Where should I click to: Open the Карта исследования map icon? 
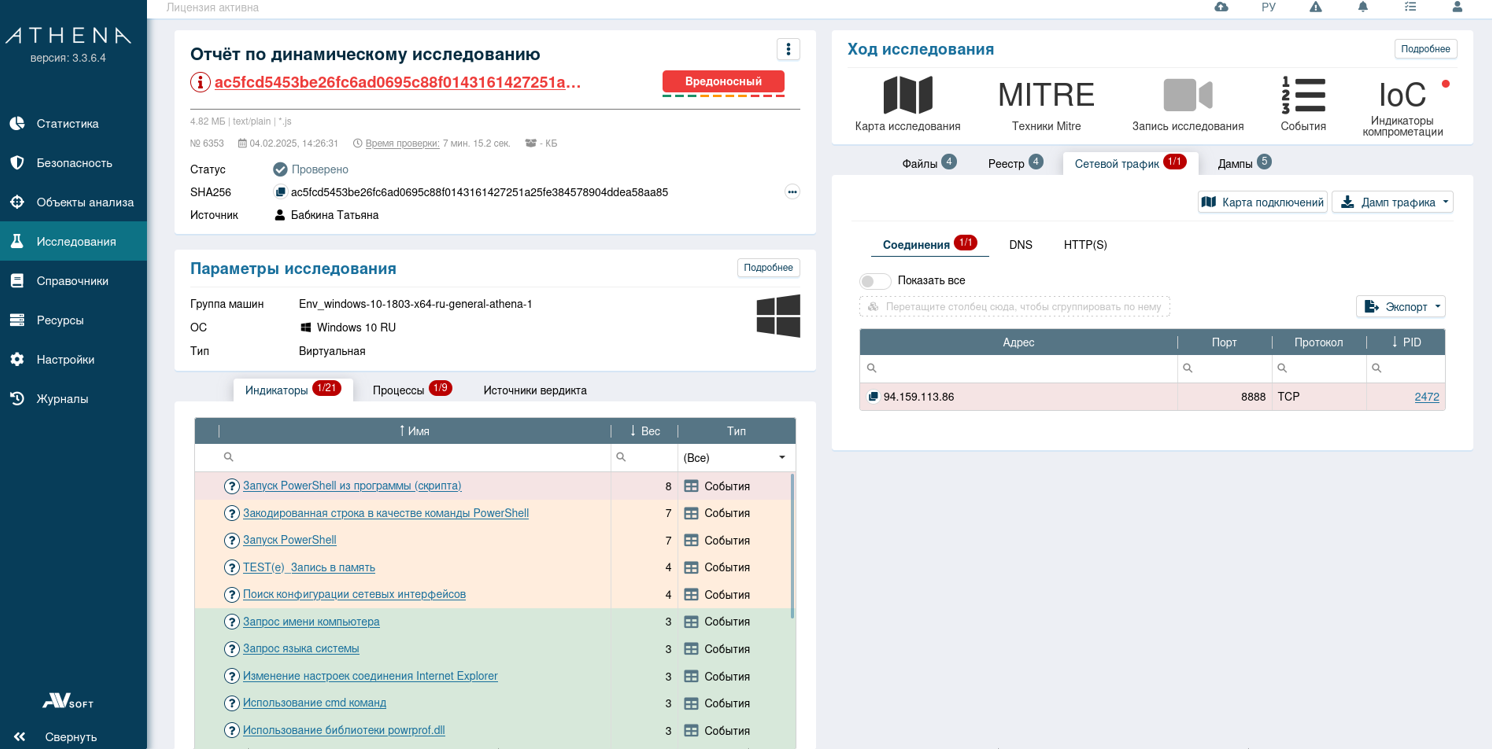(x=907, y=97)
